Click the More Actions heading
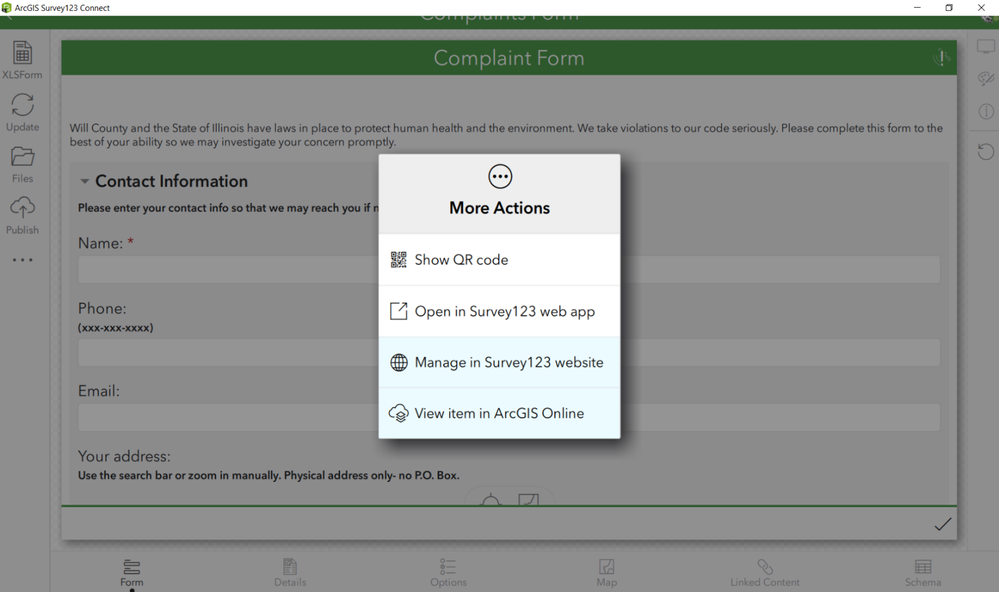This screenshot has width=999, height=592. pos(500,208)
